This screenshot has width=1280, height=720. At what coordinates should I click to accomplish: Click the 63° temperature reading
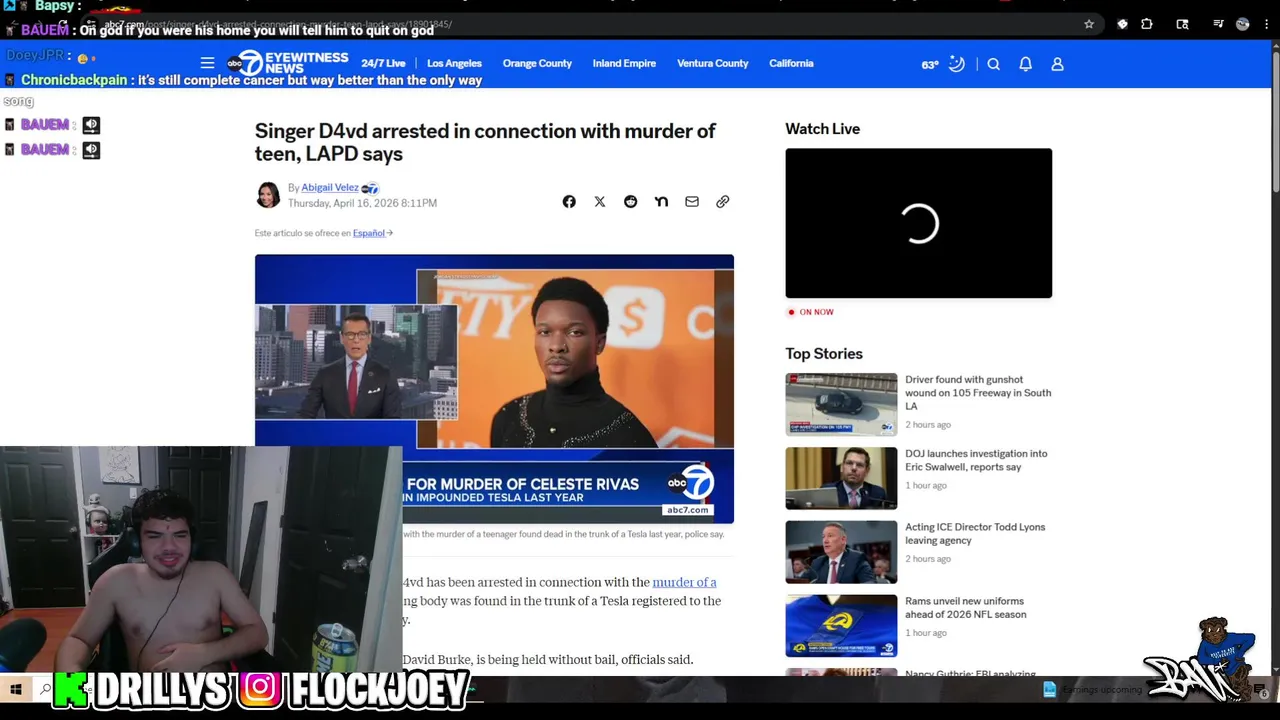click(x=930, y=65)
